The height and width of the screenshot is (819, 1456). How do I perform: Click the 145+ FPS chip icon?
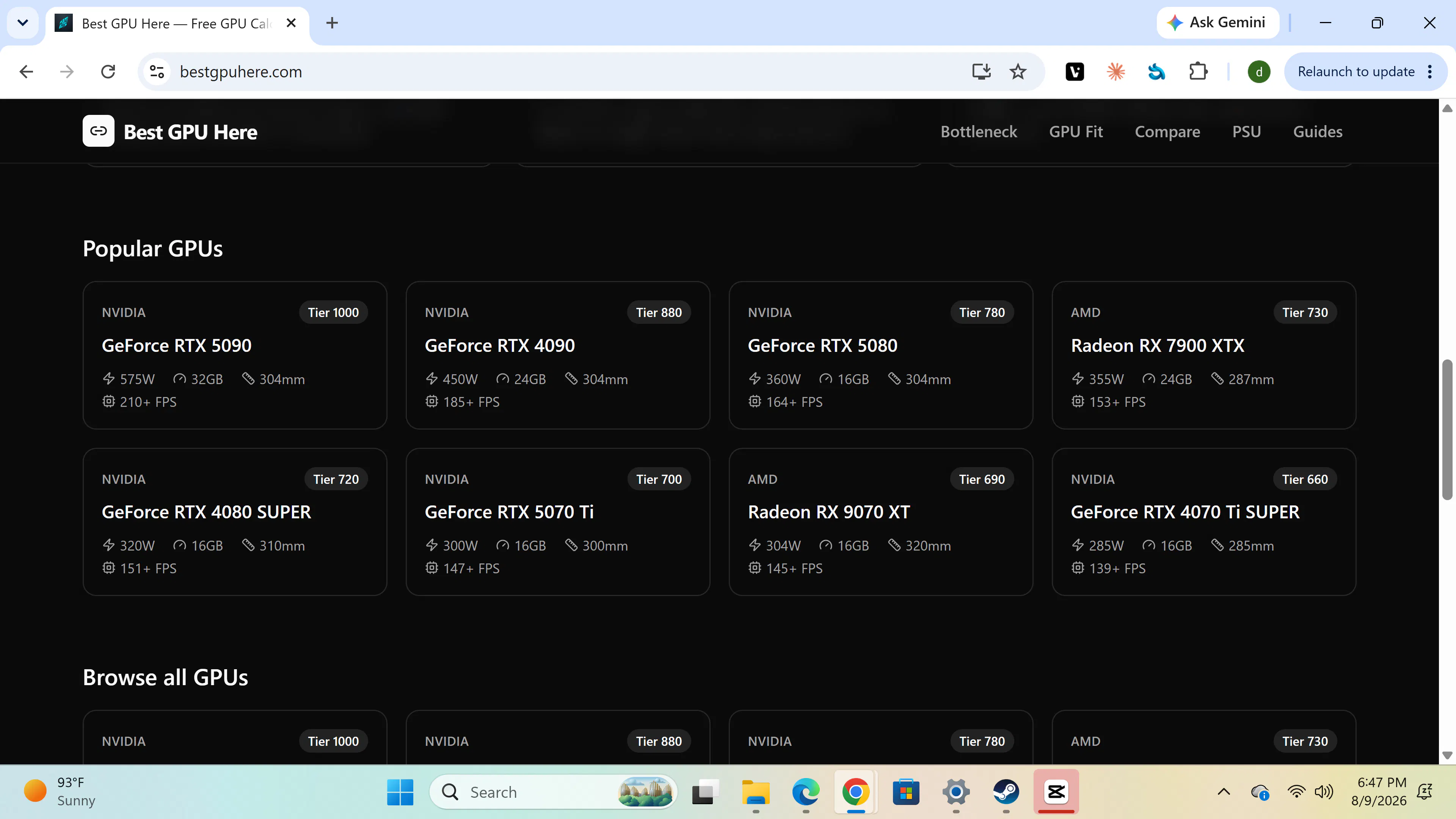(x=755, y=568)
